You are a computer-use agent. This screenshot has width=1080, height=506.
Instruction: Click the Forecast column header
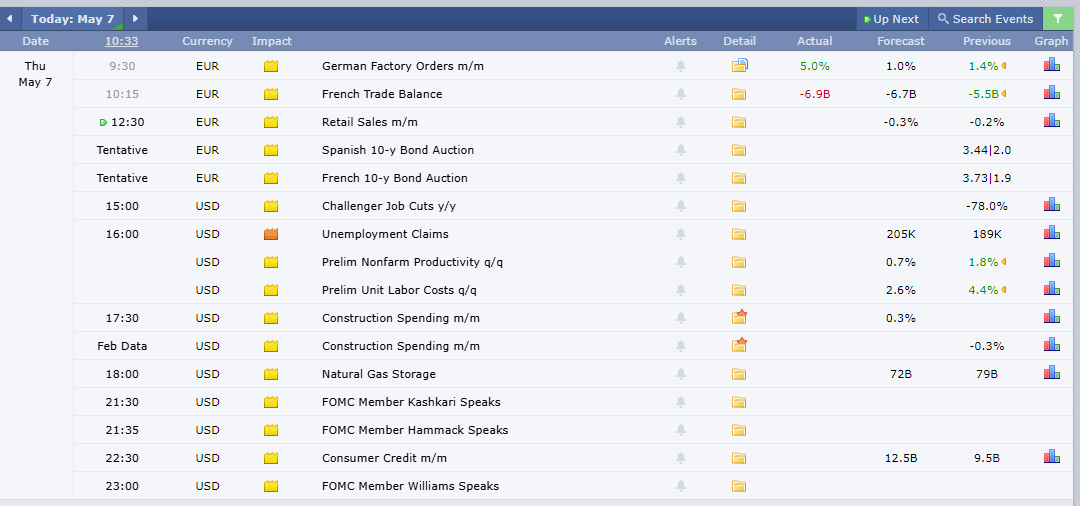[901, 41]
